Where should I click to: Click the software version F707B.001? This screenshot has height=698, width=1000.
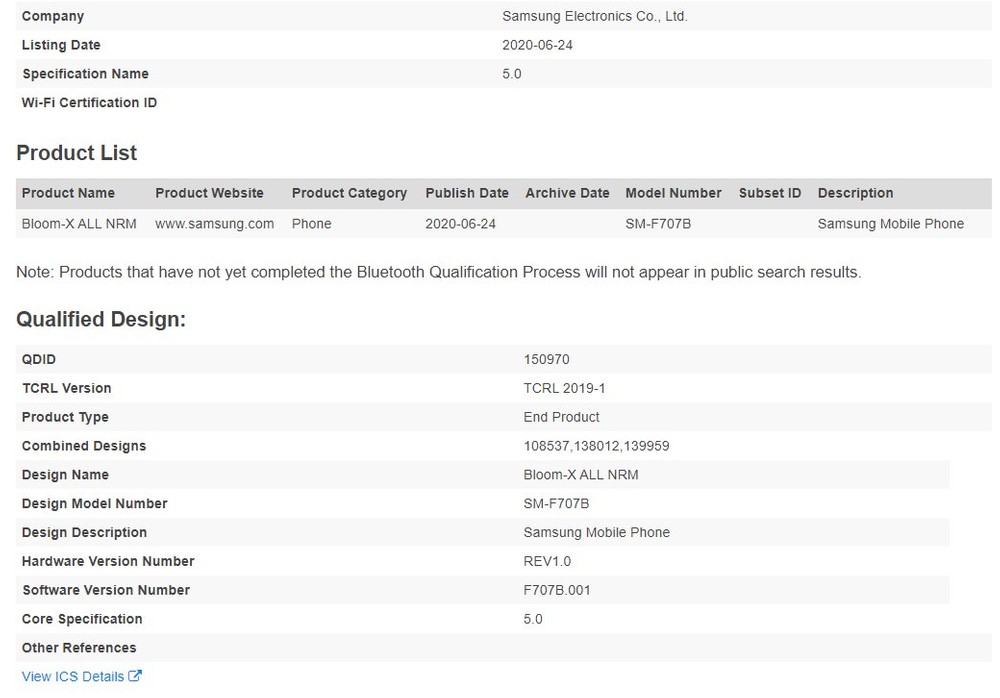(x=557, y=590)
